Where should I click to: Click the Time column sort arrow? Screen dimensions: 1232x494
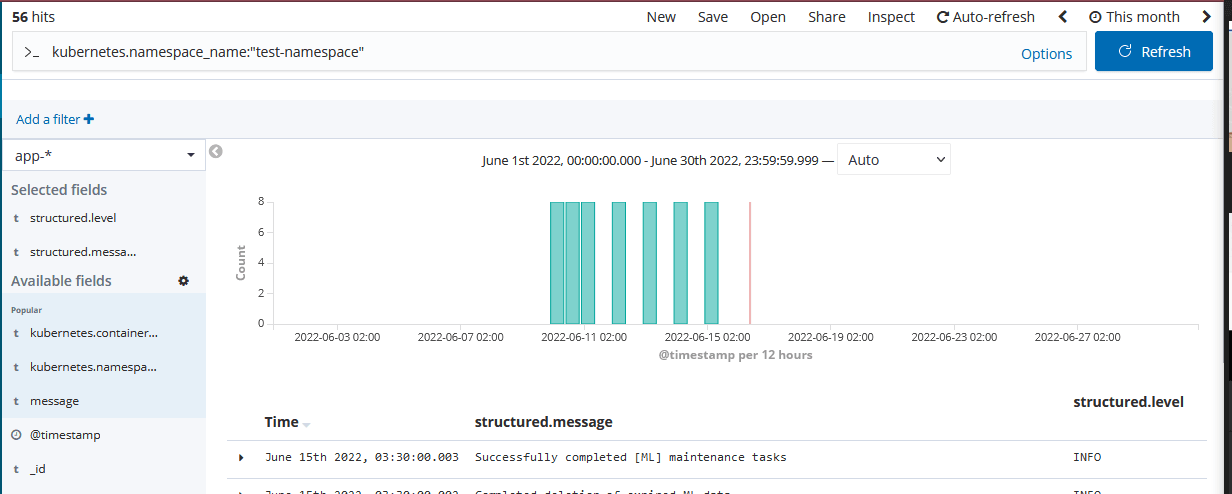click(x=307, y=424)
